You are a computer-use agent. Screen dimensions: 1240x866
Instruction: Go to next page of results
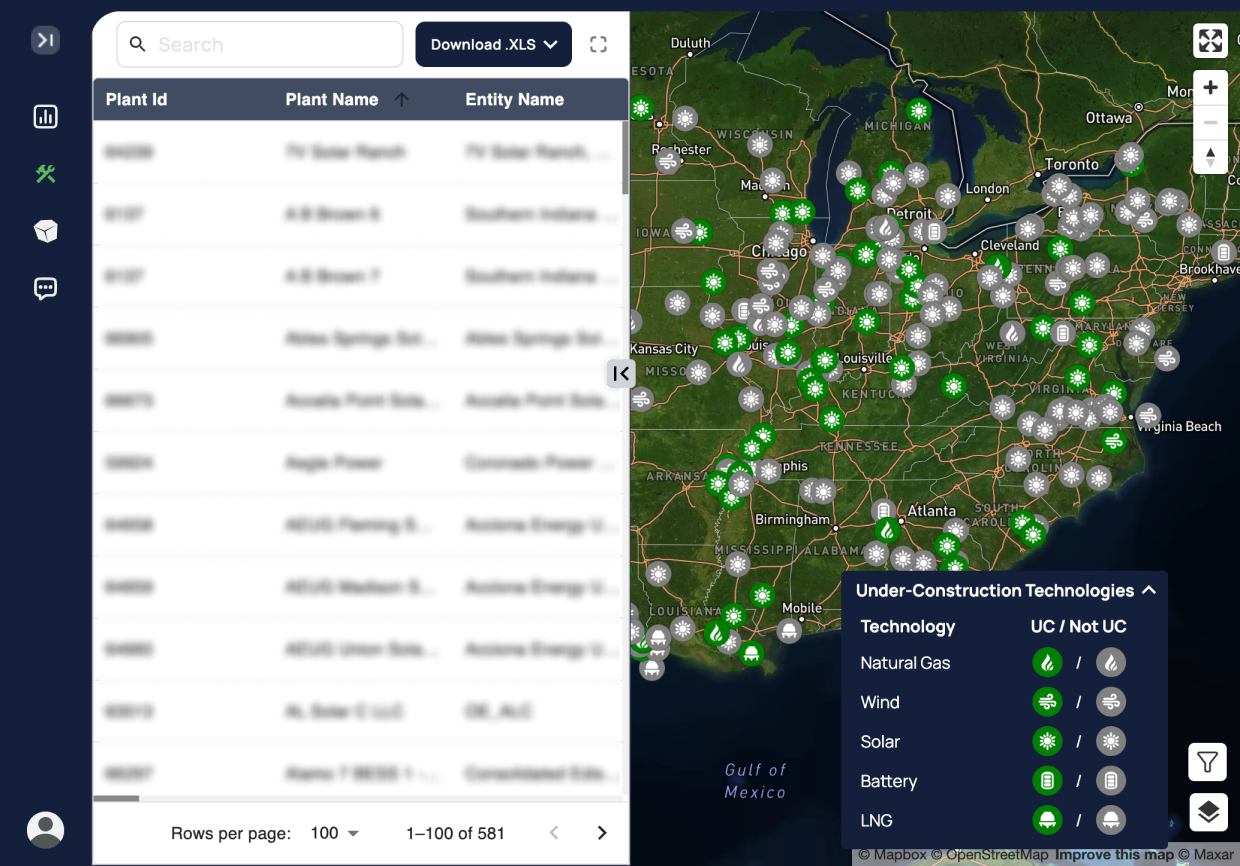click(x=602, y=833)
